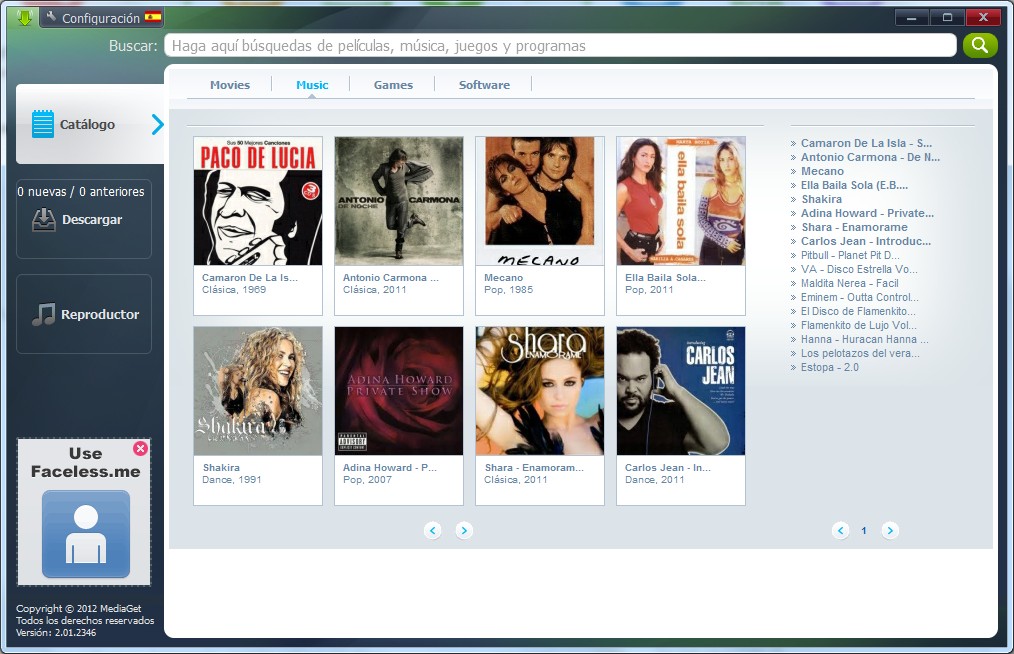This screenshot has height=654, width=1014.
Task: Switch to the Games tab
Action: [x=393, y=85]
